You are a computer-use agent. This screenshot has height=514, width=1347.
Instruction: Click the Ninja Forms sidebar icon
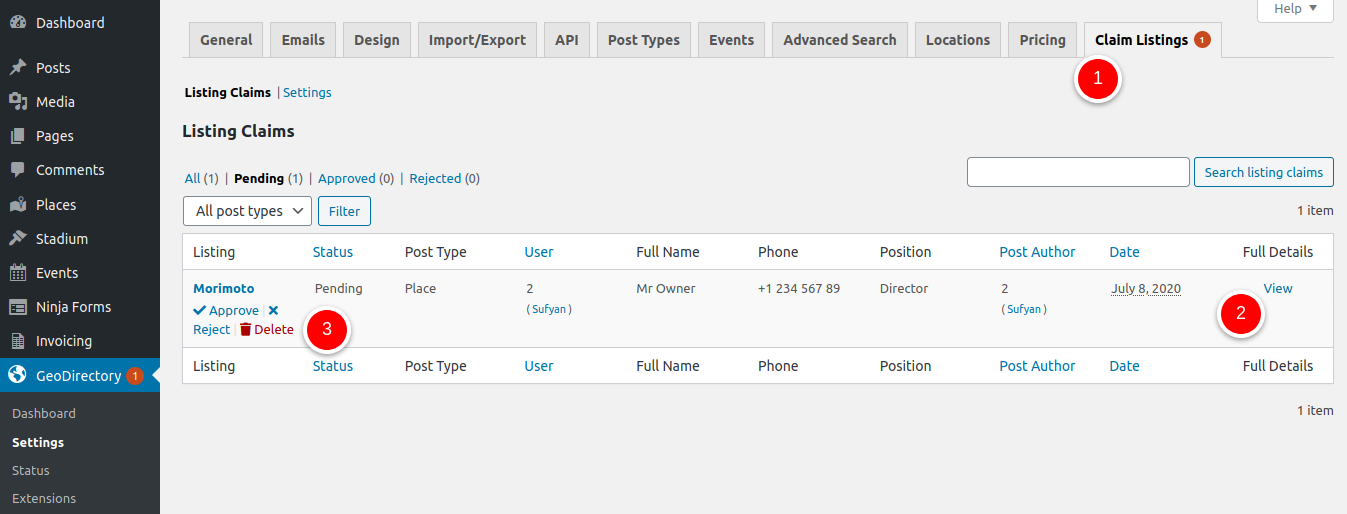pos(18,307)
